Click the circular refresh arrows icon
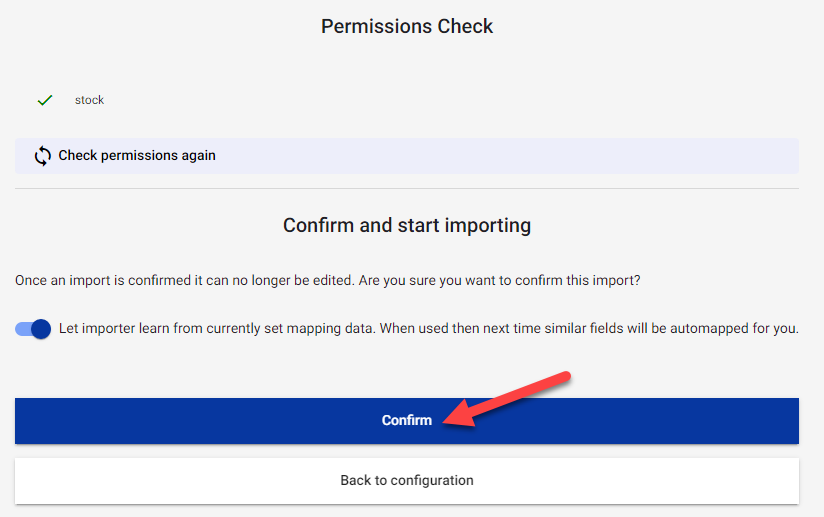This screenshot has width=824, height=517. (42, 156)
